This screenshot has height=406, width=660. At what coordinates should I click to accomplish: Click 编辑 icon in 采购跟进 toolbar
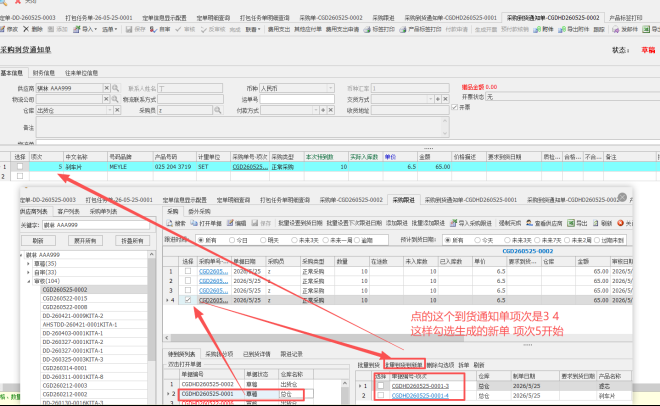230,223
